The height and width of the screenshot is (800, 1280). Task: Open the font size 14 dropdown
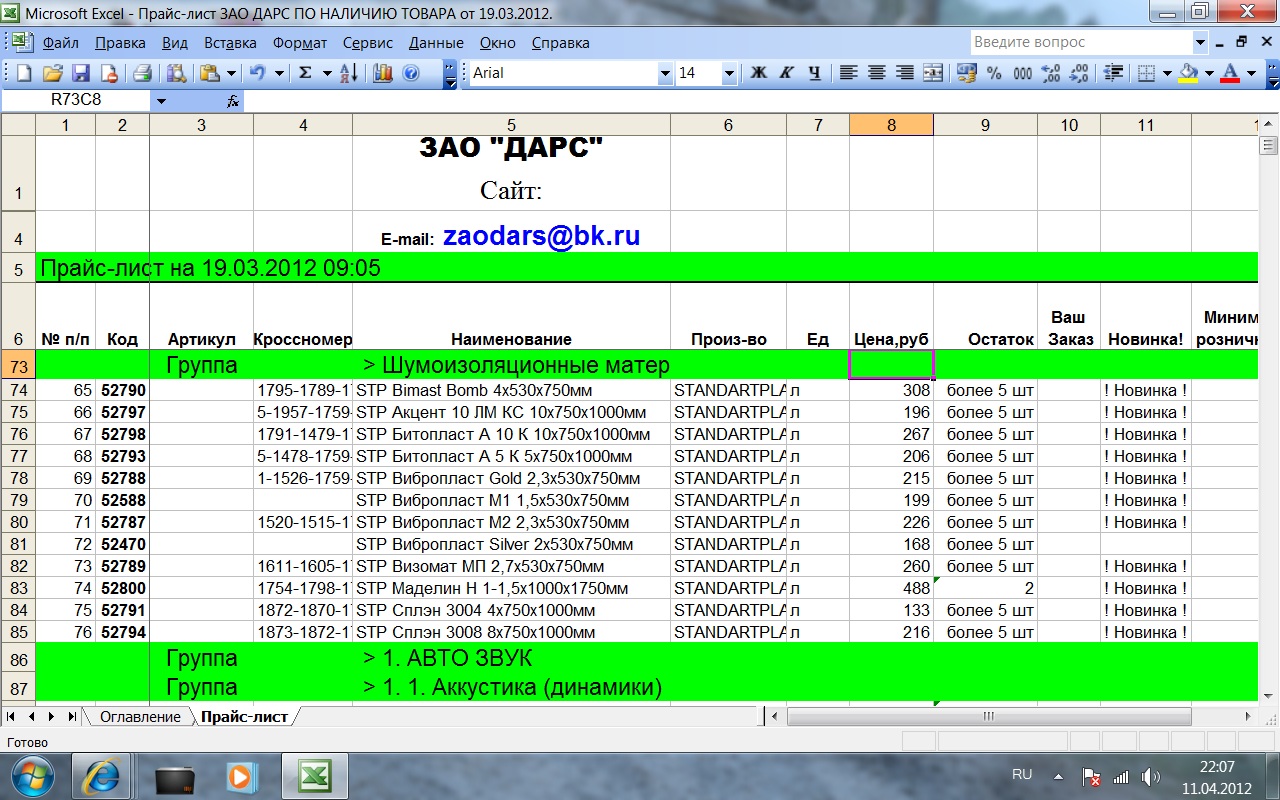click(728, 73)
